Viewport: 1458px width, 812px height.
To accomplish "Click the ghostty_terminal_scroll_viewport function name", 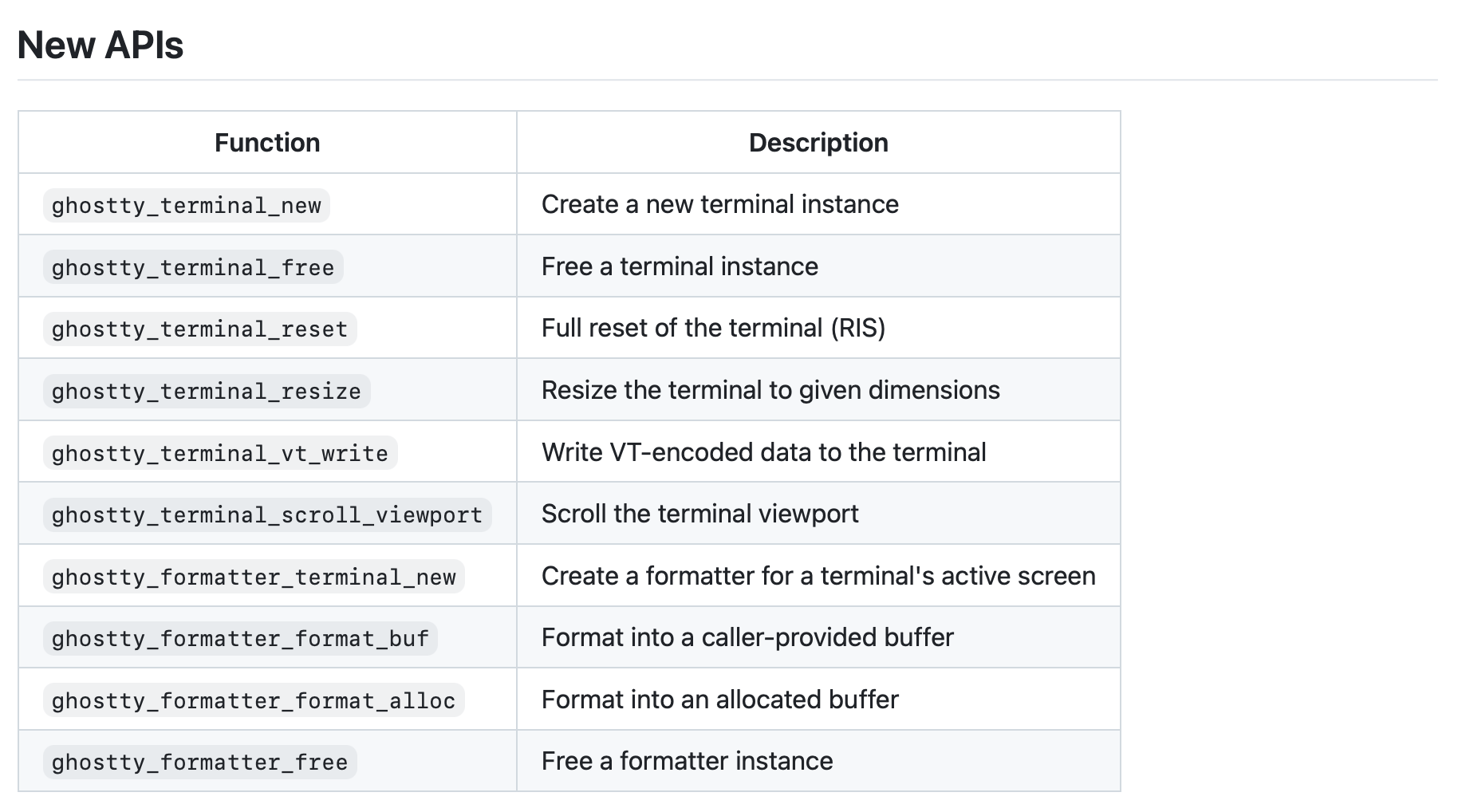I will coord(266,515).
